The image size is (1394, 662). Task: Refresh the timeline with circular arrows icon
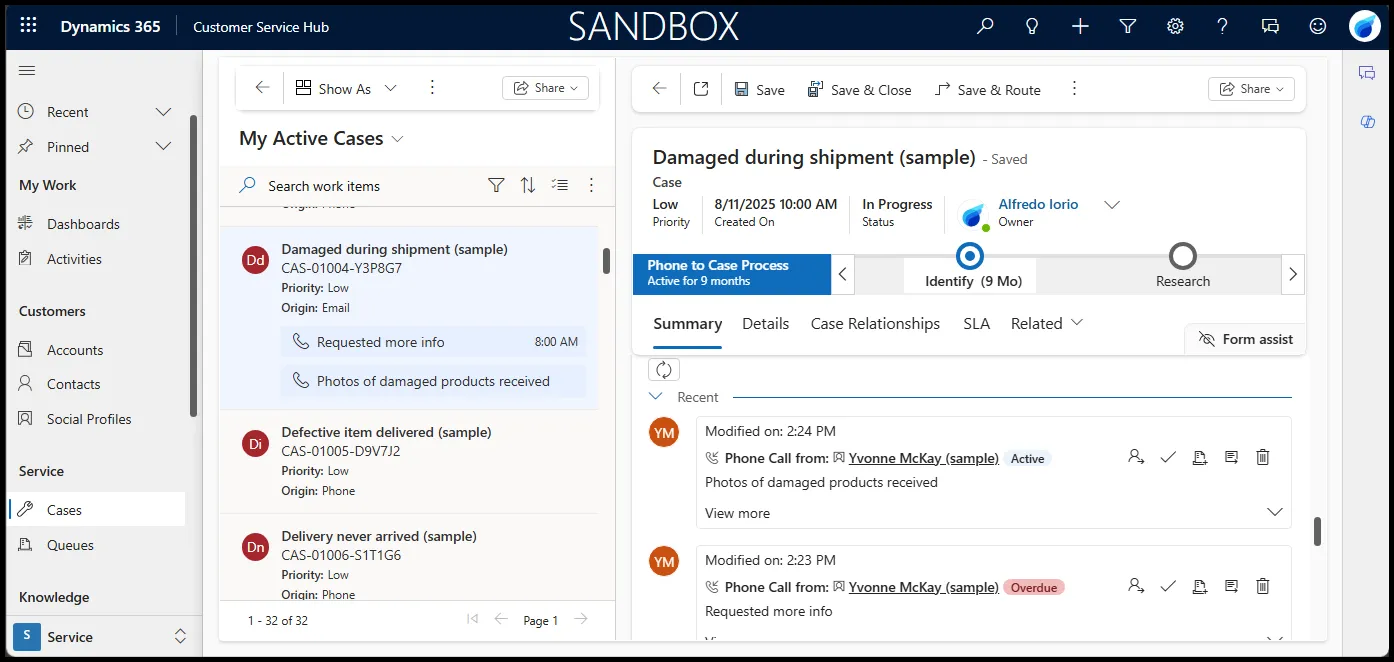tap(664, 370)
